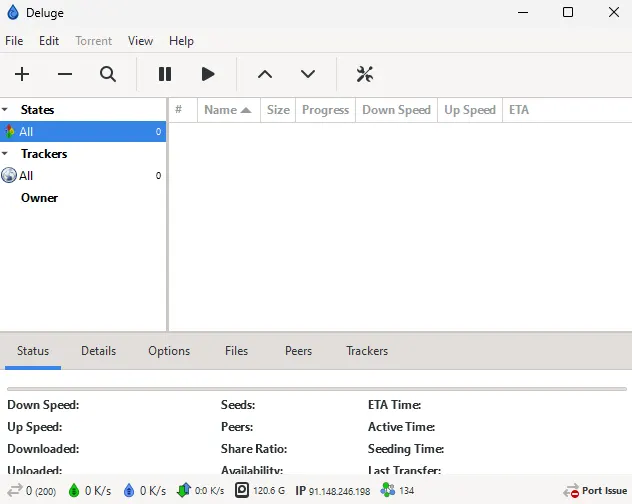The width and height of the screenshot is (632, 504).
Task: Collapse the States section in sidebar
Action: pyautogui.click(x=6, y=110)
